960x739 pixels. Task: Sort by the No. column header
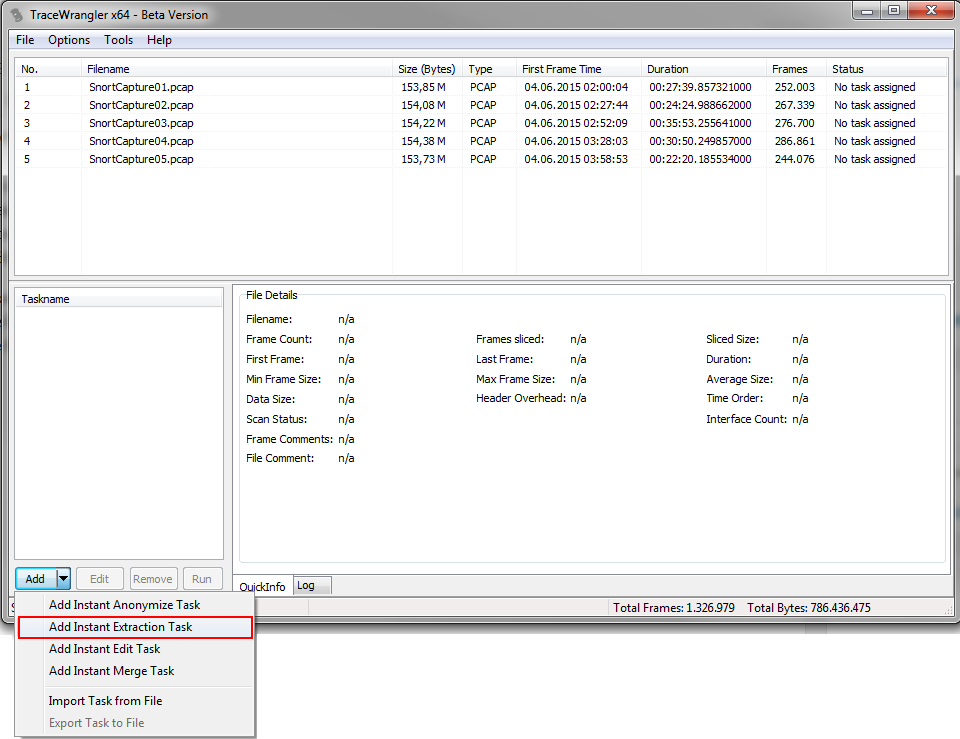[x=48, y=69]
